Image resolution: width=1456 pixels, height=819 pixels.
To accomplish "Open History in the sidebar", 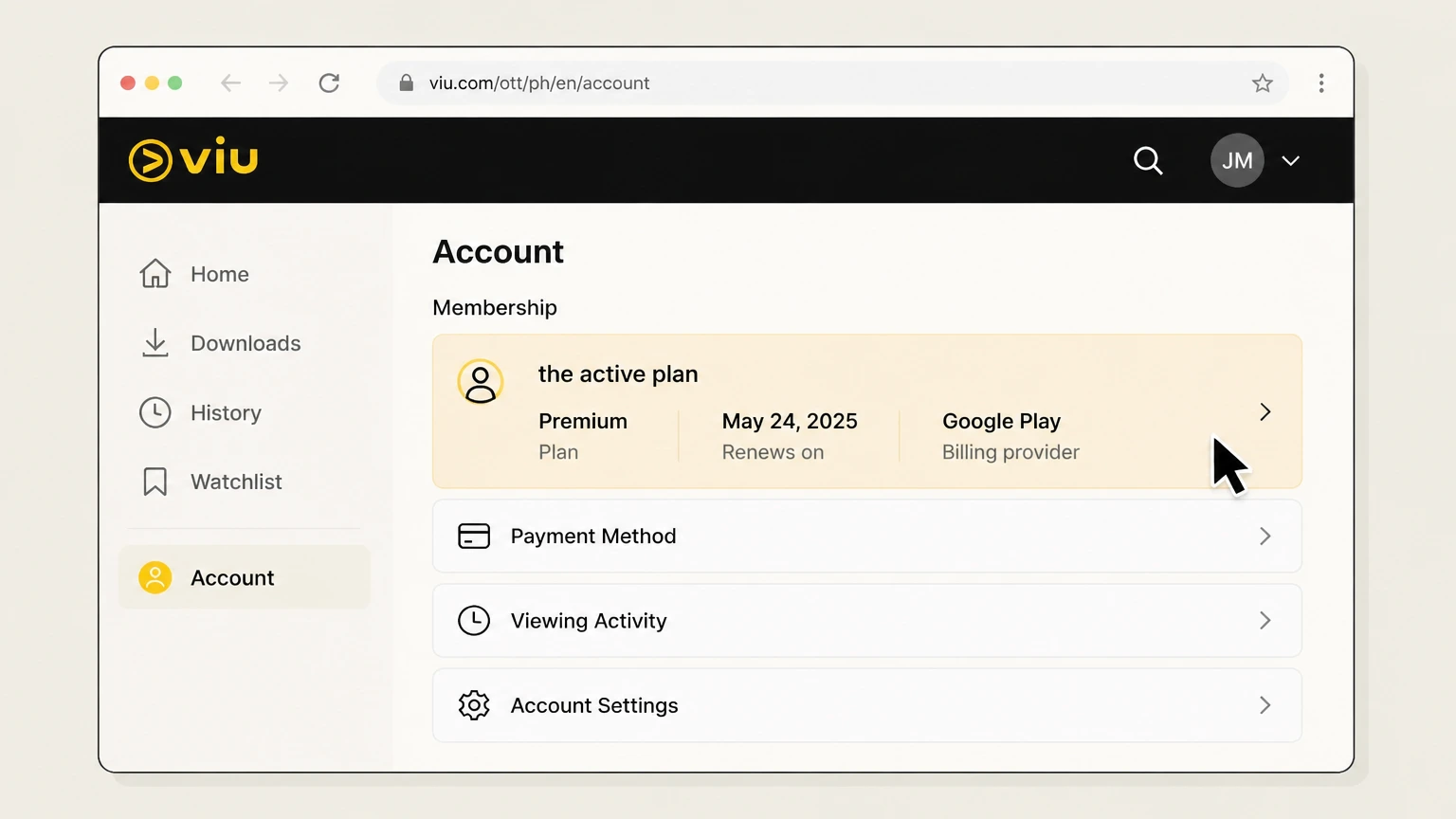I will click(245, 412).
